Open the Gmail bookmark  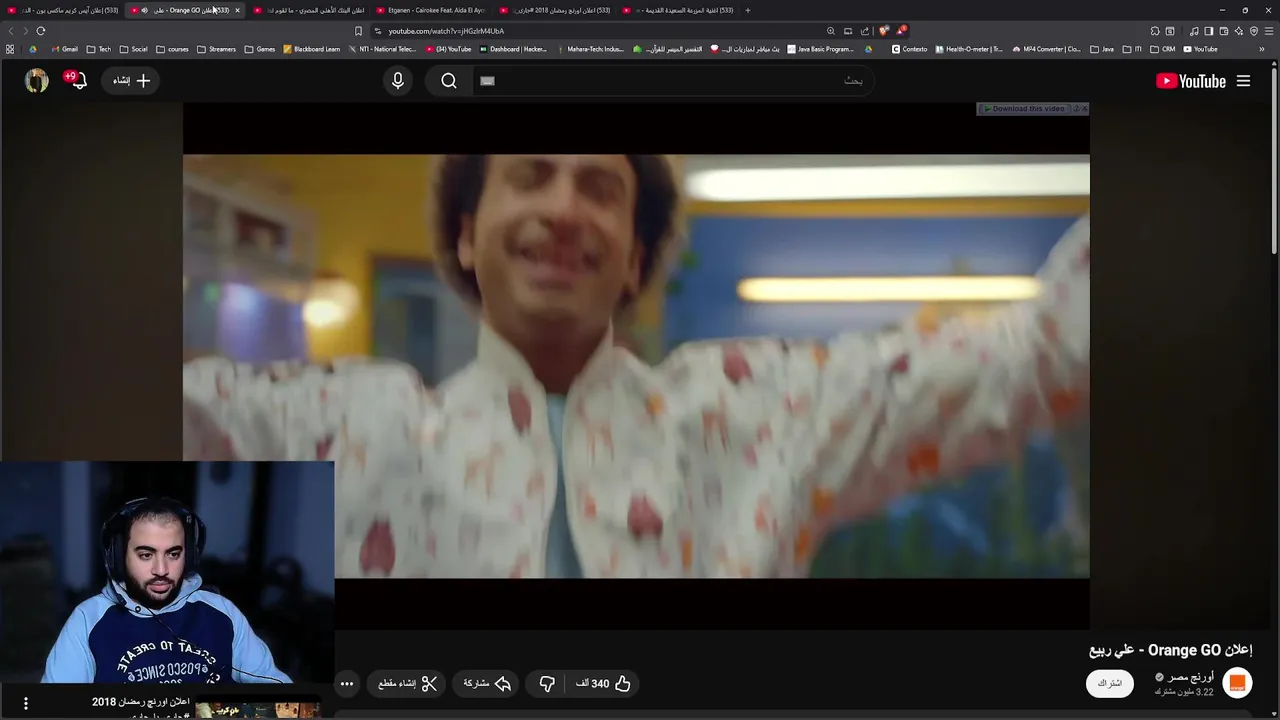(65, 49)
